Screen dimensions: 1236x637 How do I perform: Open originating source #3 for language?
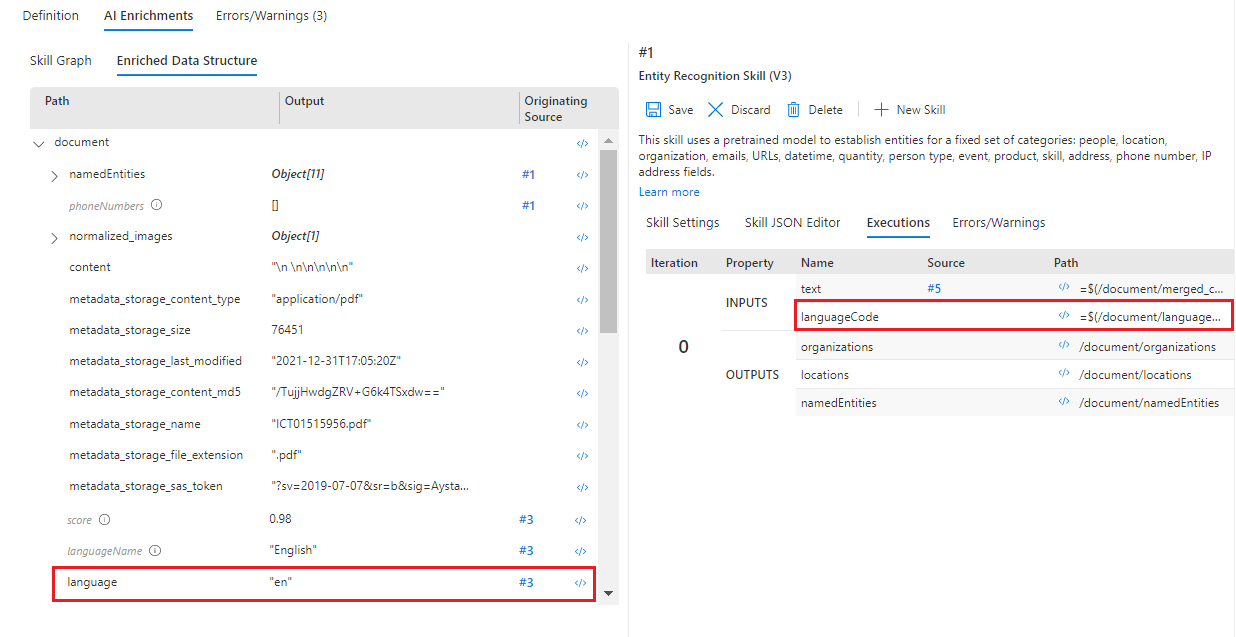tap(526, 583)
